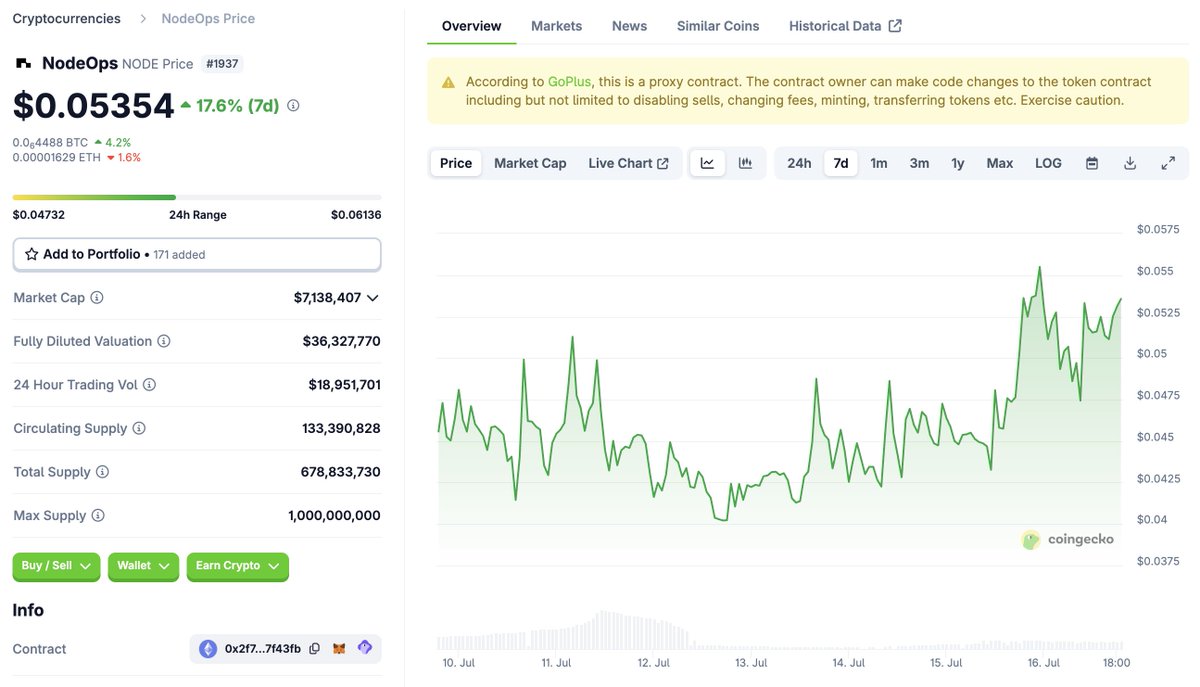
Task: Open Market Cap info tooltip icon
Action: tap(97, 298)
